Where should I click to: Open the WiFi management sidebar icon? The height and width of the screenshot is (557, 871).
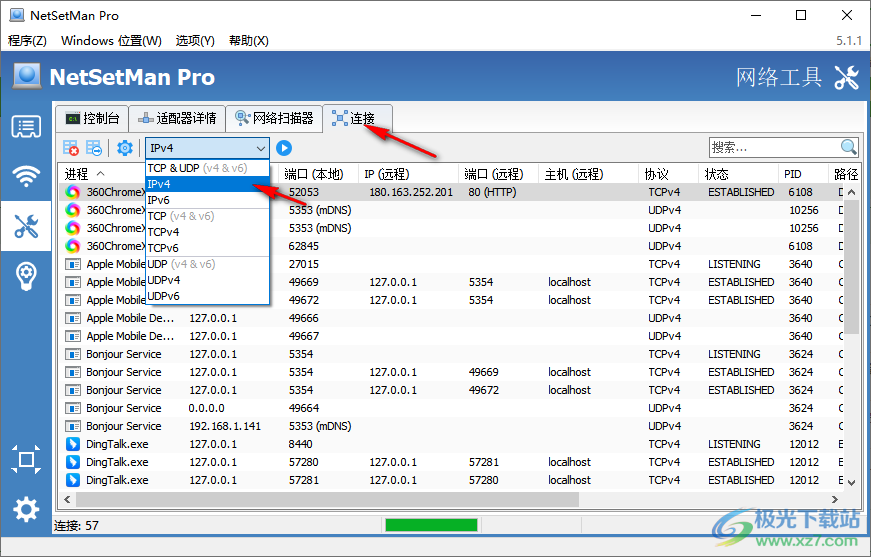coord(26,176)
